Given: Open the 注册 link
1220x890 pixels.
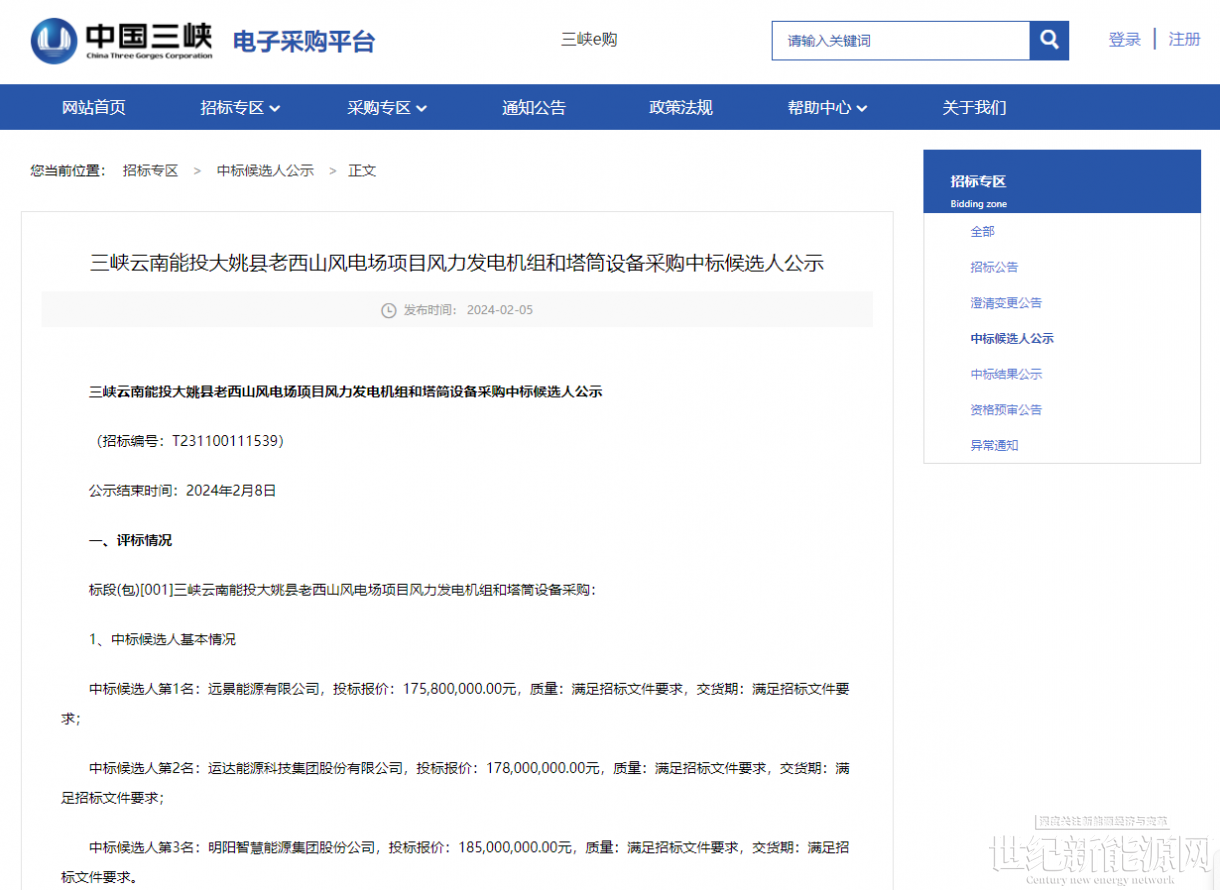Looking at the screenshot, I should pyautogui.click(x=1184, y=39).
